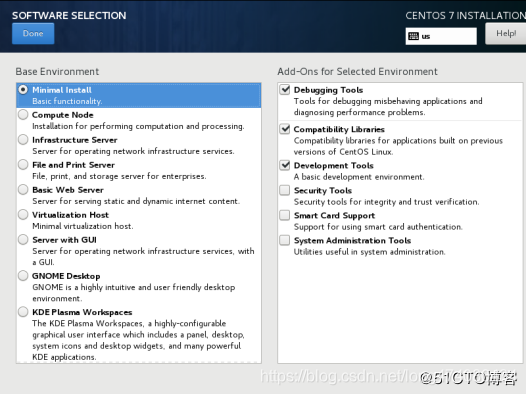Click the keyboard icon beside us
The height and width of the screenshot is (395, 527).
coord(413,36)
